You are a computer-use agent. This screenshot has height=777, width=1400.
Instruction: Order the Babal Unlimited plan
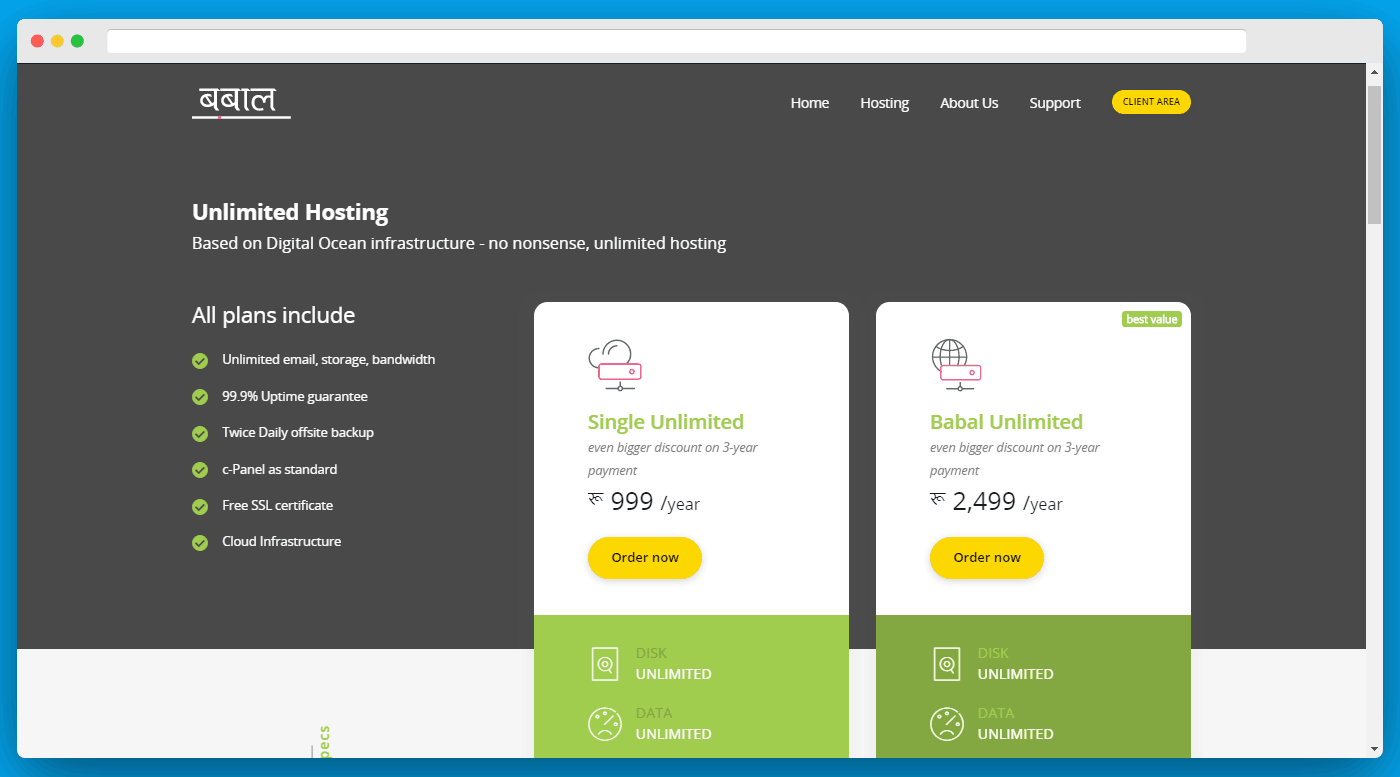[986, 558]
